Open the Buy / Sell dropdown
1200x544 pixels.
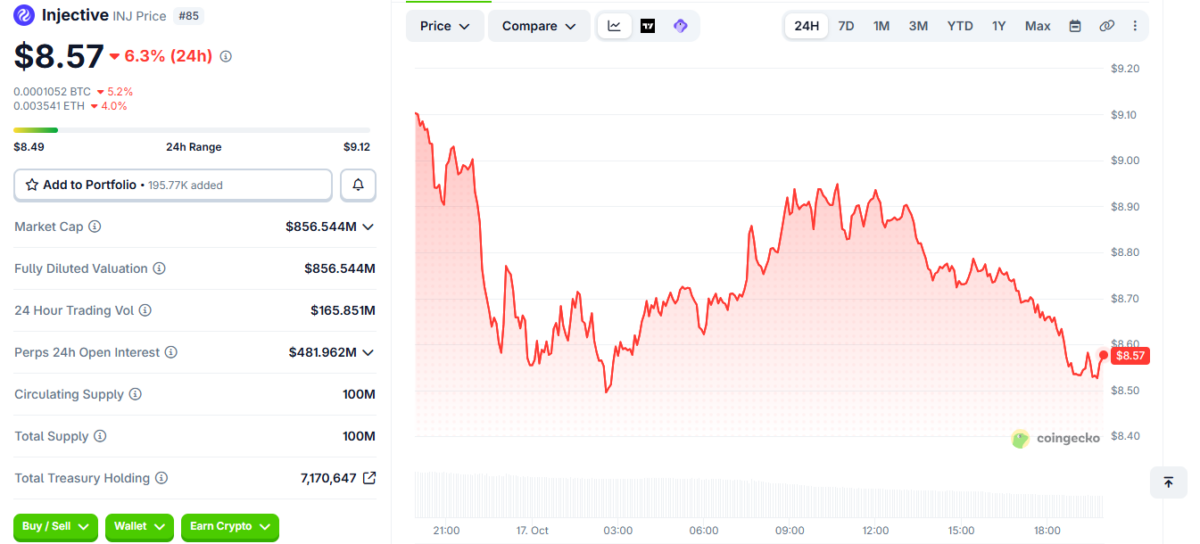pos(55,527)
